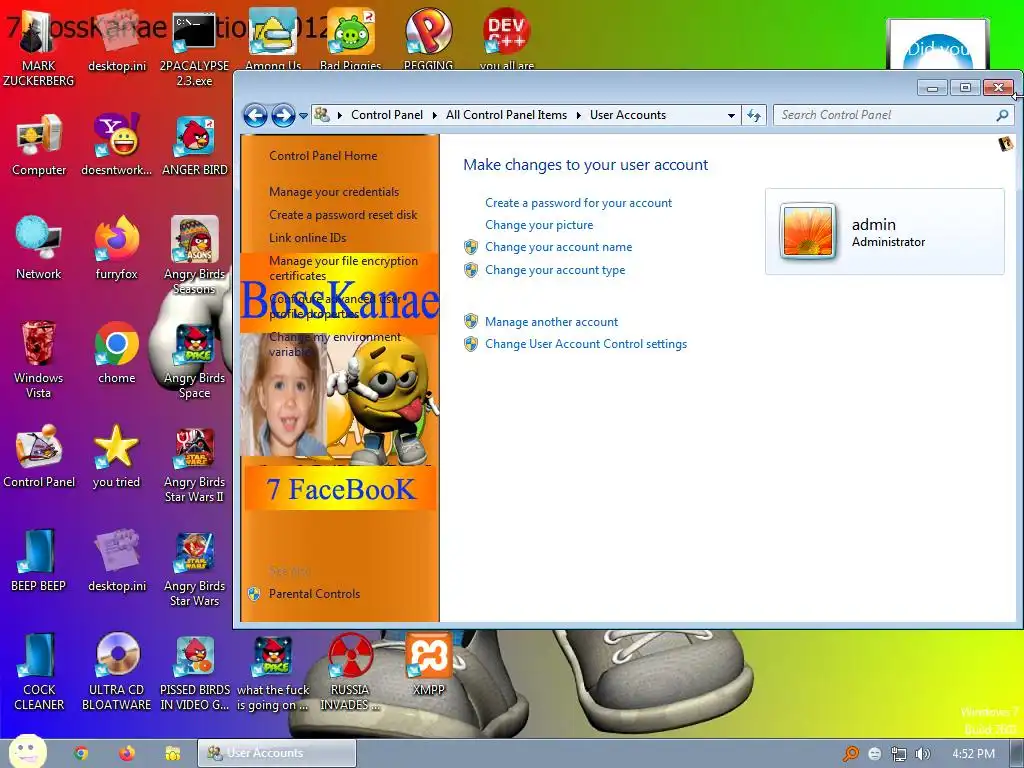Select the ANGER BIRD desktop icon

click(195, 144)
